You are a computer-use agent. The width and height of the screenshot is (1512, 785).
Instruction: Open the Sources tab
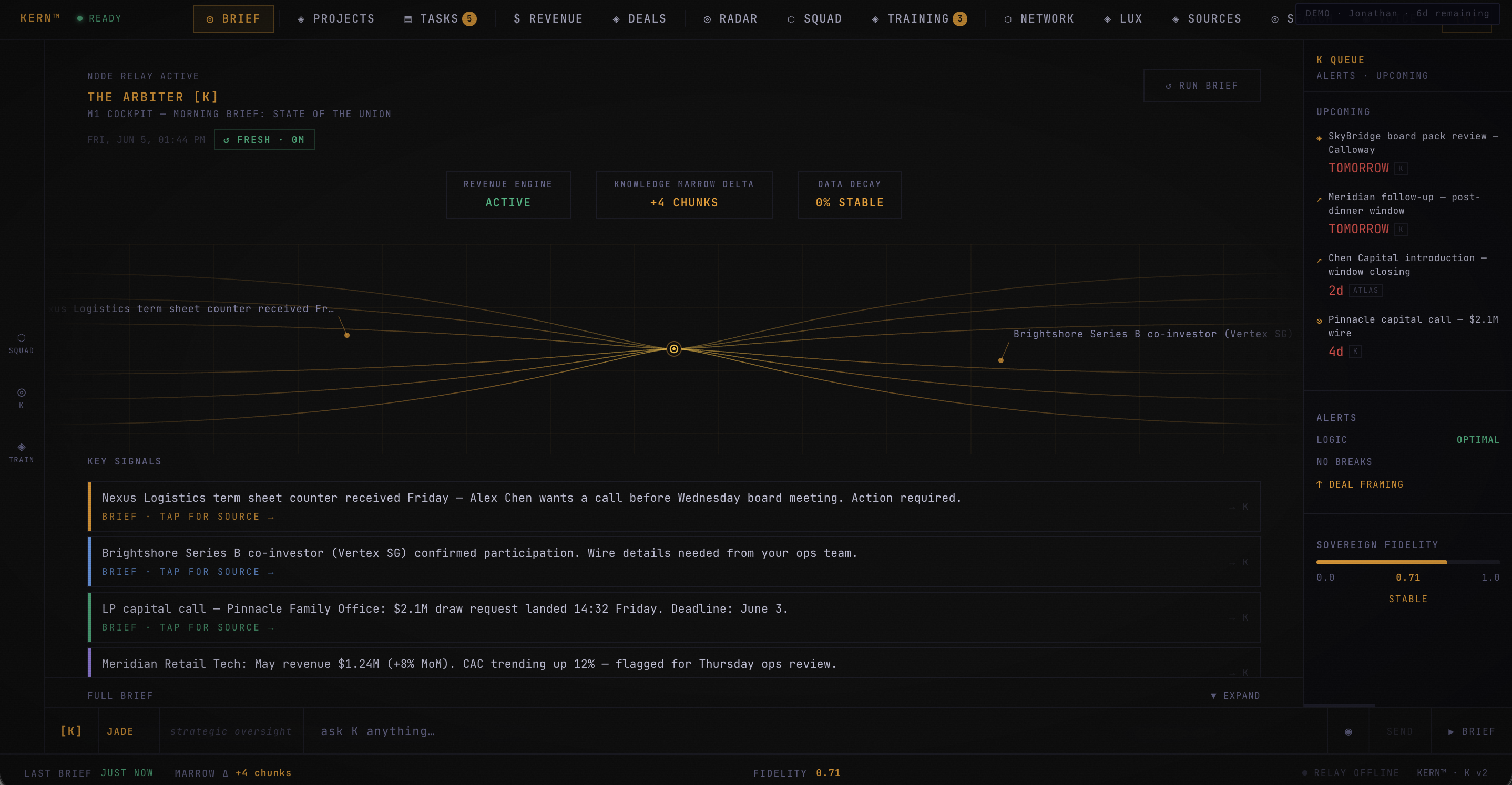tap(1207, 19)
